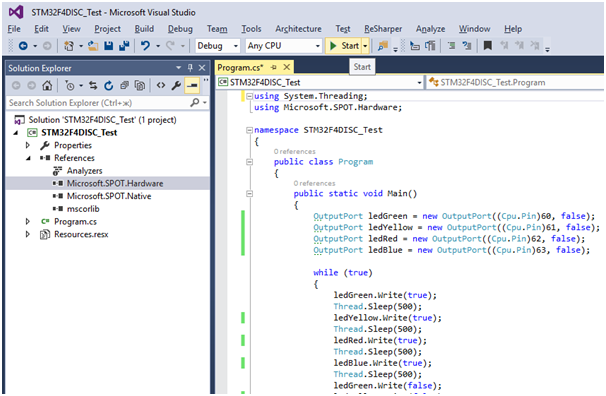
Task: Click the Home icon in Solution Explorer
Action: coord(47,85)
